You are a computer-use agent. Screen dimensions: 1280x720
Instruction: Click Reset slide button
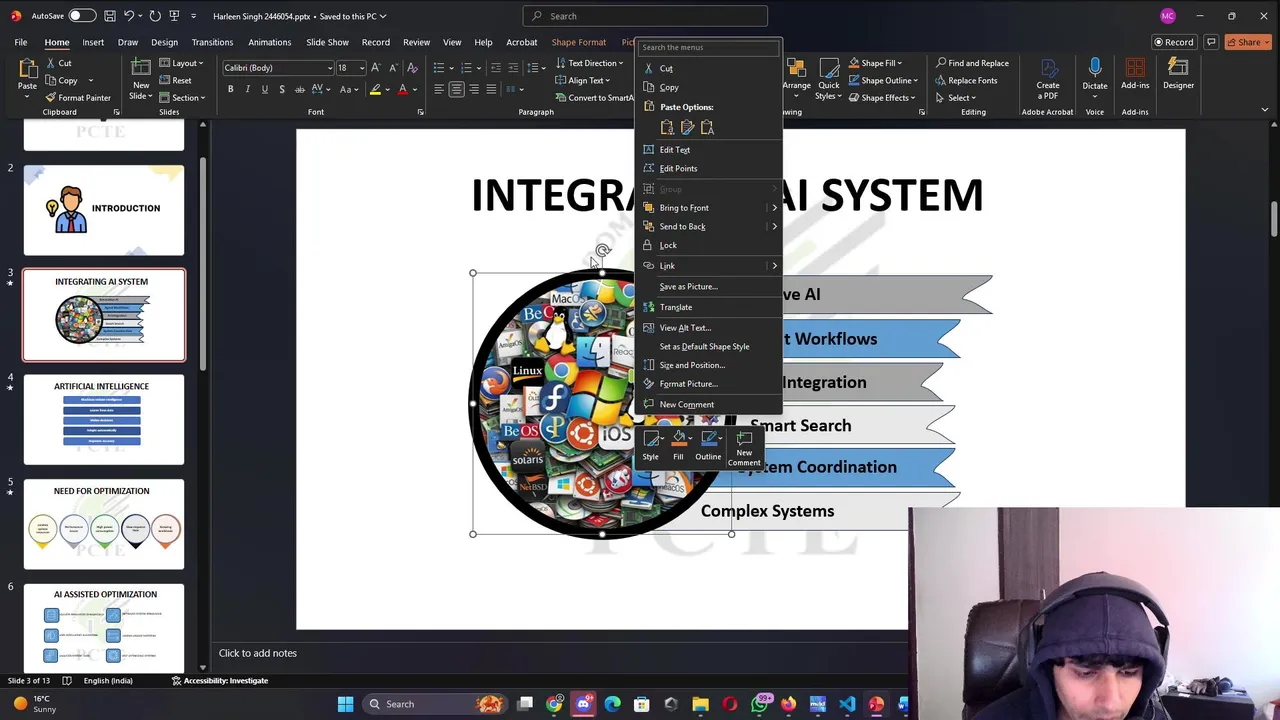point(175,80)
